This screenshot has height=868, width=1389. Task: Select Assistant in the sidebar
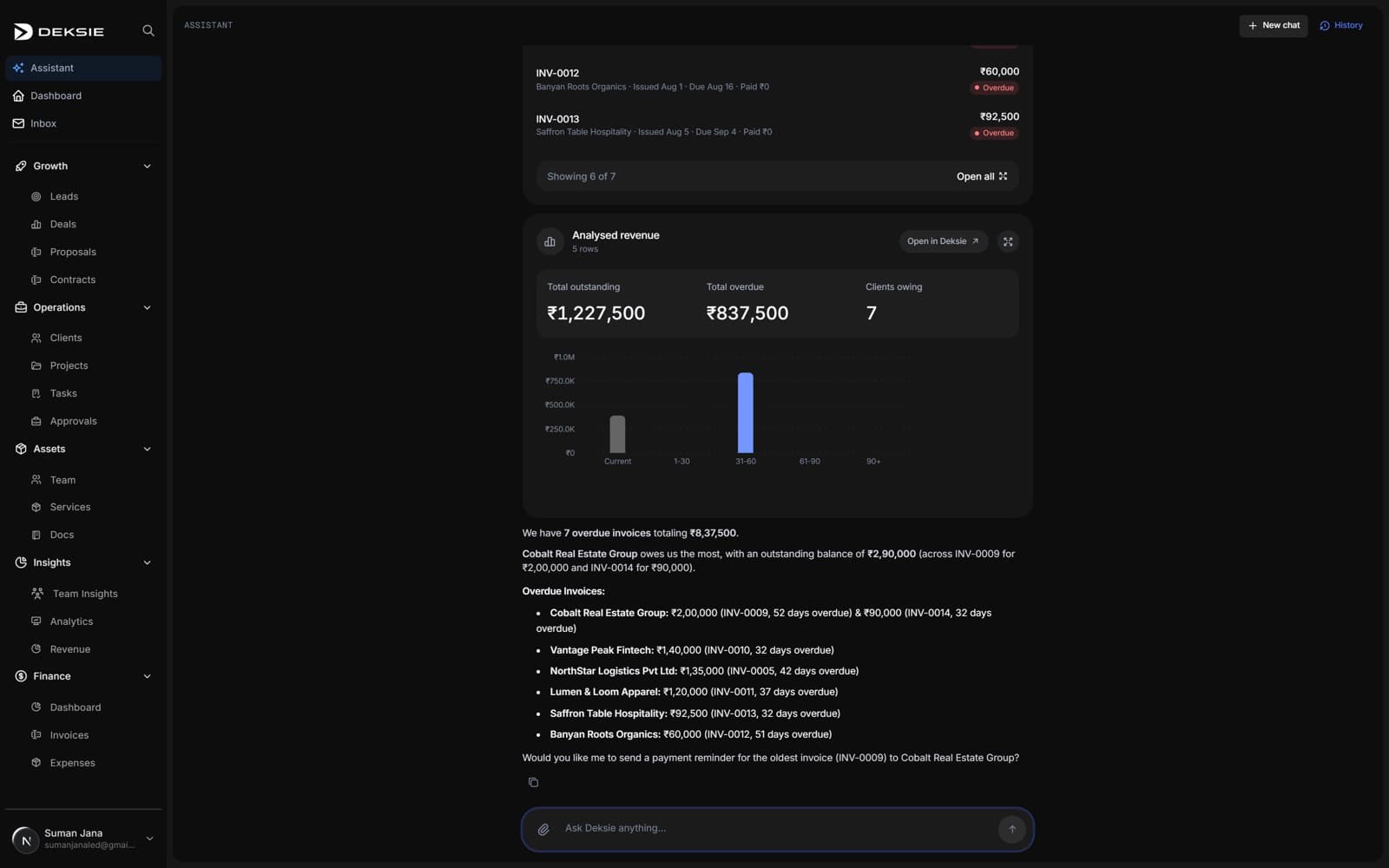[83, 68]
